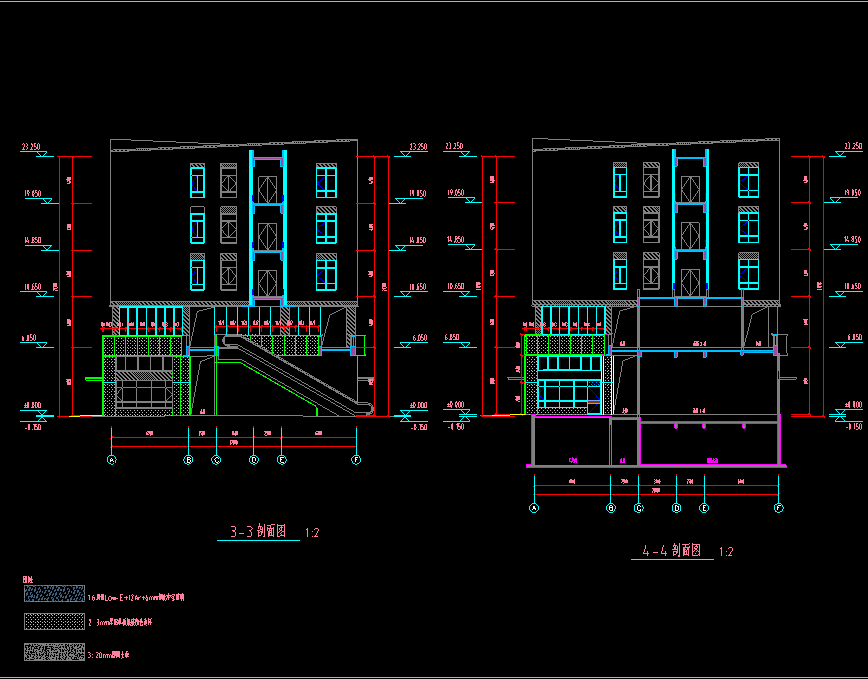Select axis F bubble under section 3-3
Screen dimensions: 868x679
(x=356, y=460)
